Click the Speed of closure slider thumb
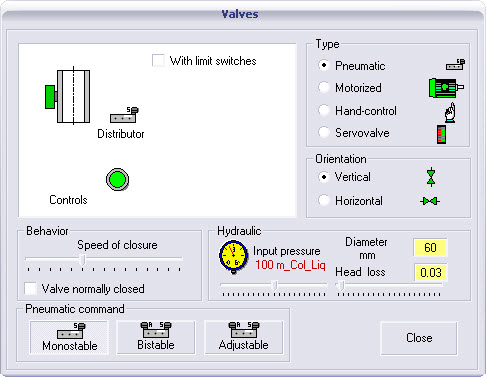 (x=83, y=259)
